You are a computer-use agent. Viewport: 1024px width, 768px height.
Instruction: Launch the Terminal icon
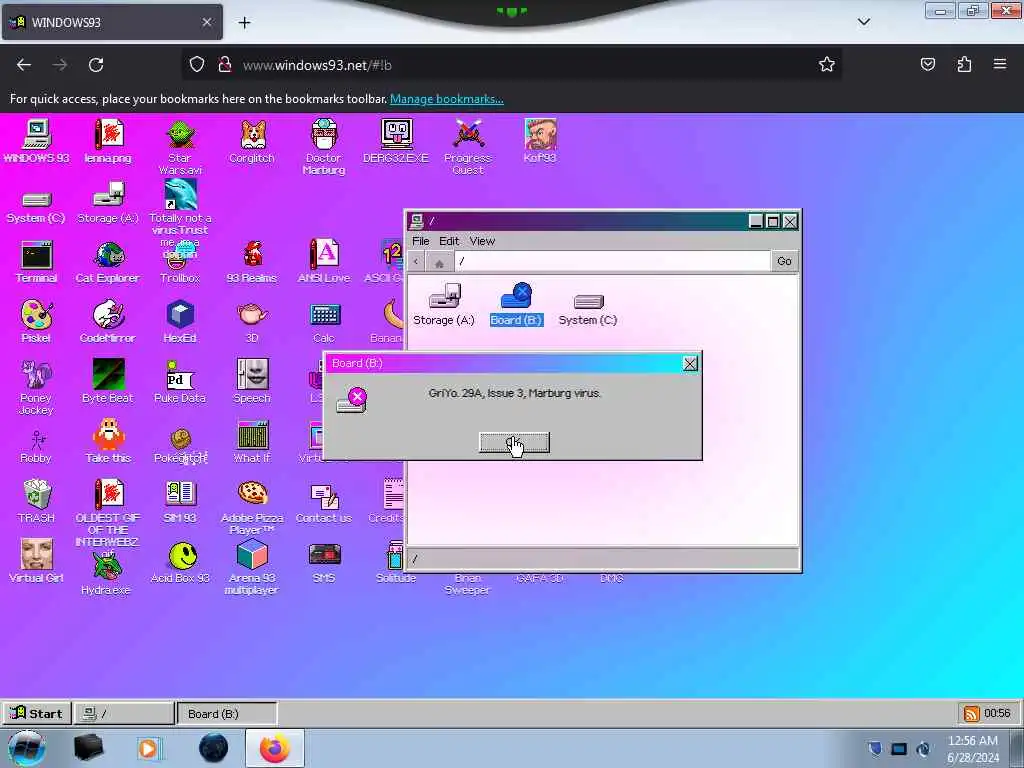(37, 262)
